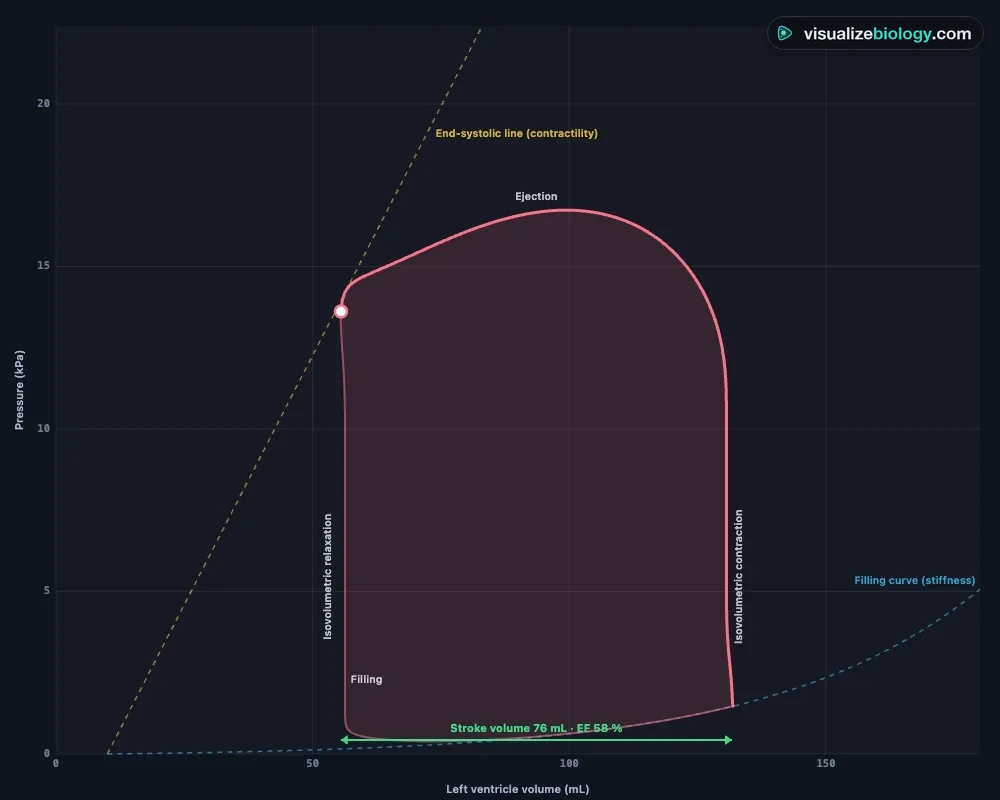Click the 10 tick on the pressure axis
Screen dimensions: 1000x800
pos(43,428)
